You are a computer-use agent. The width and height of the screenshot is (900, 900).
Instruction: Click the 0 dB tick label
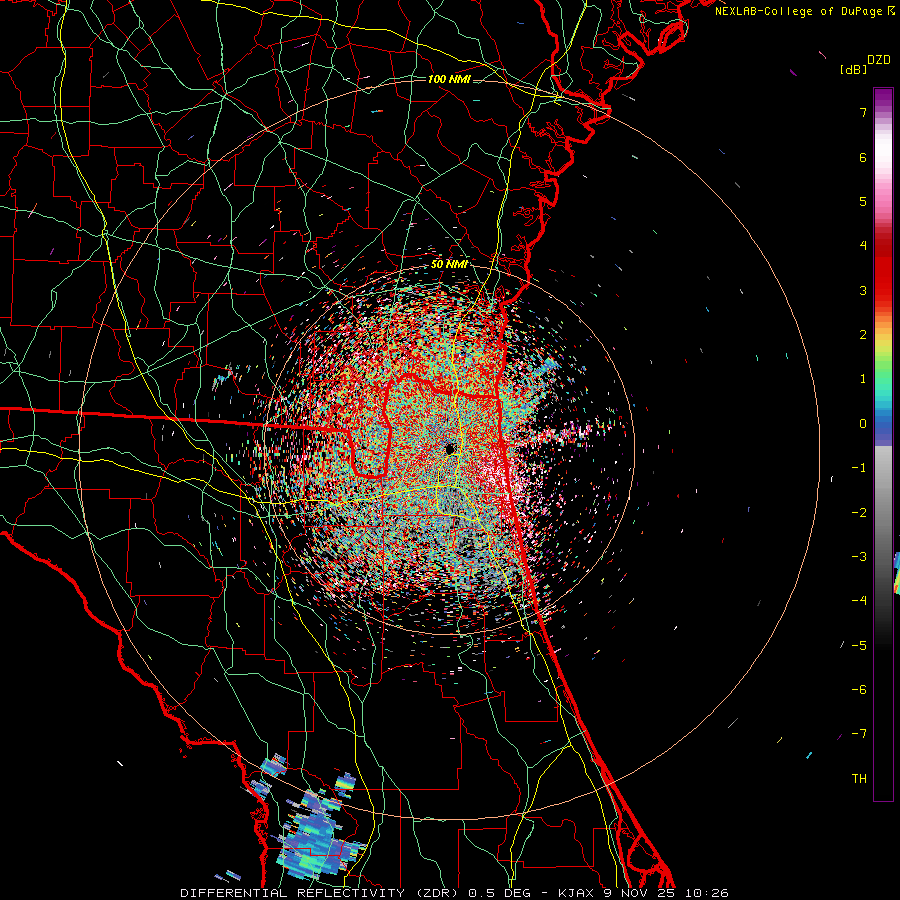(x=863, y=424)
